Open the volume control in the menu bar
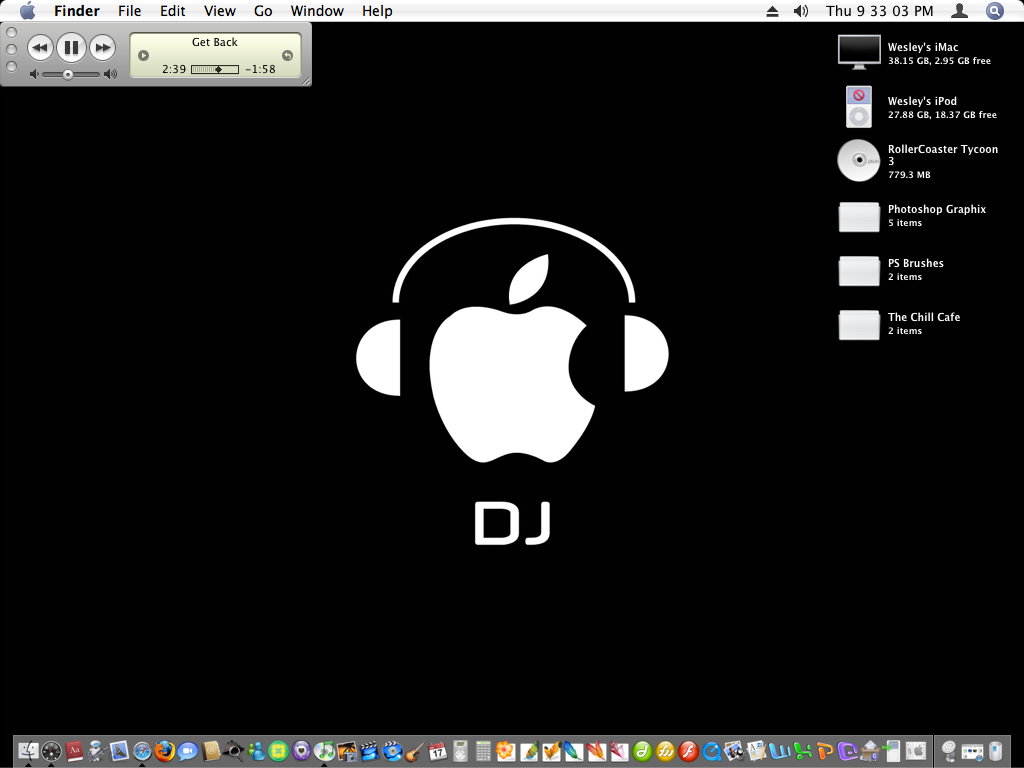The width and height of the screenshot is (1024, 768). tap(801, 11)
